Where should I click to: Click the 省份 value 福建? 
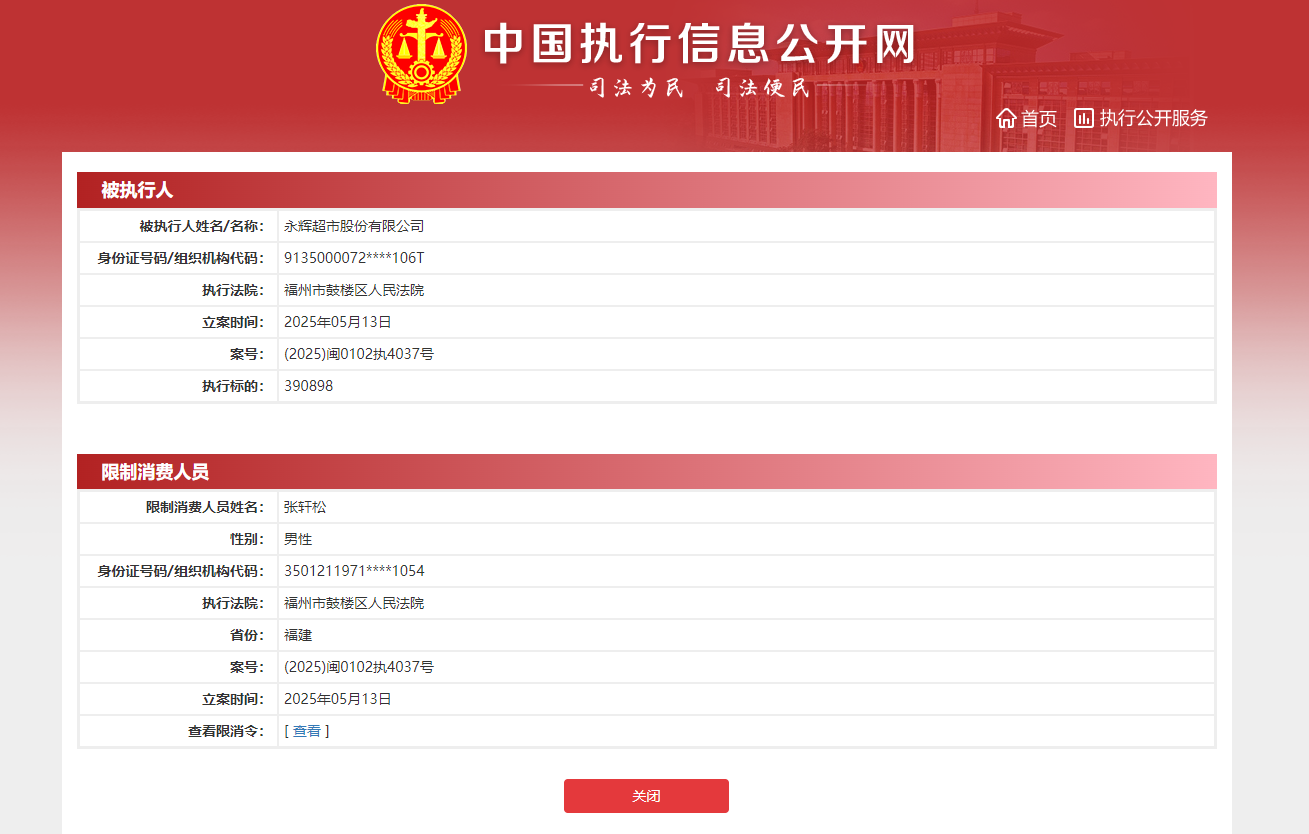tap(298, 635)
